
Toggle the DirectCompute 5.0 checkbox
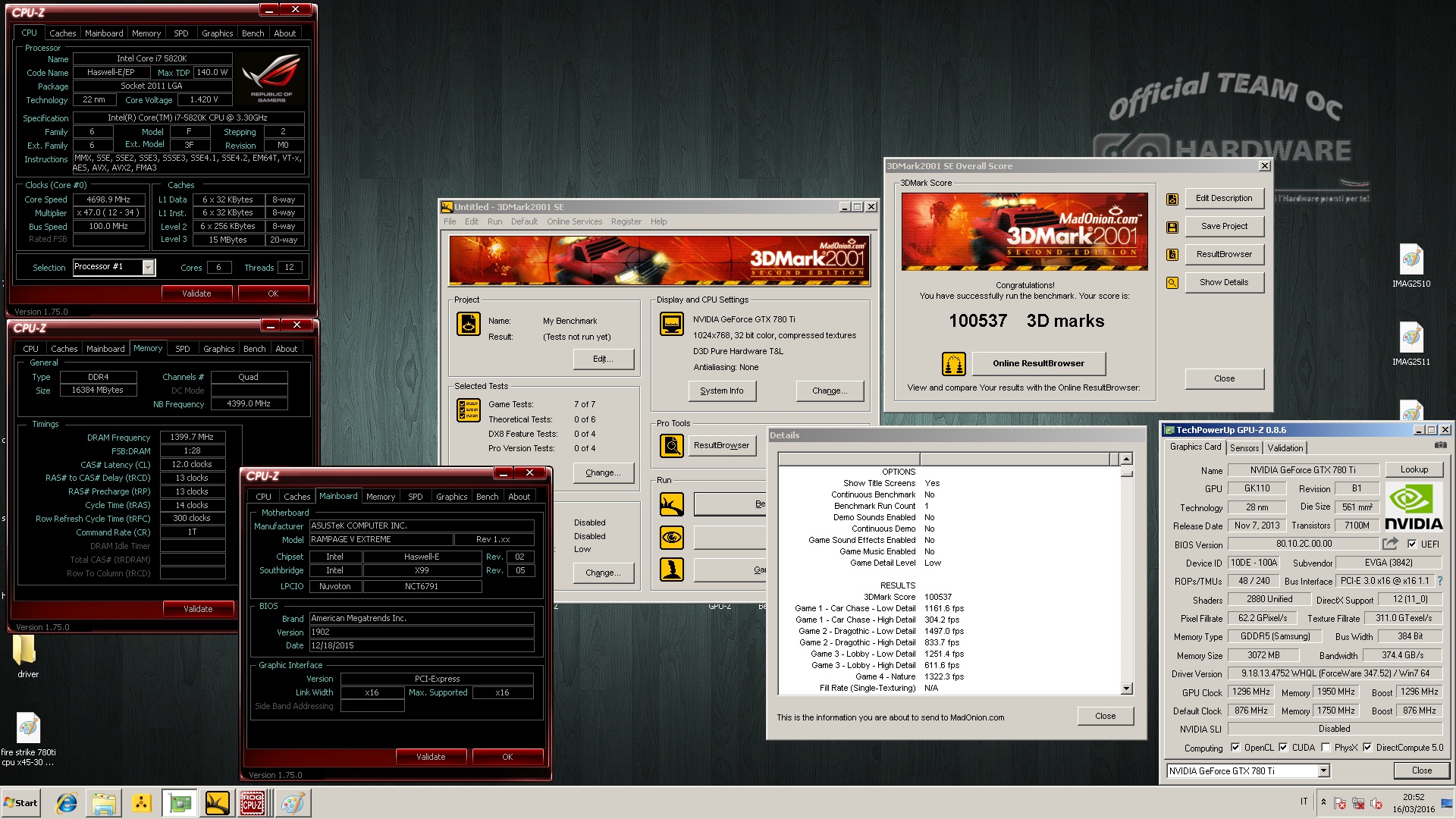pos(1367,747)
